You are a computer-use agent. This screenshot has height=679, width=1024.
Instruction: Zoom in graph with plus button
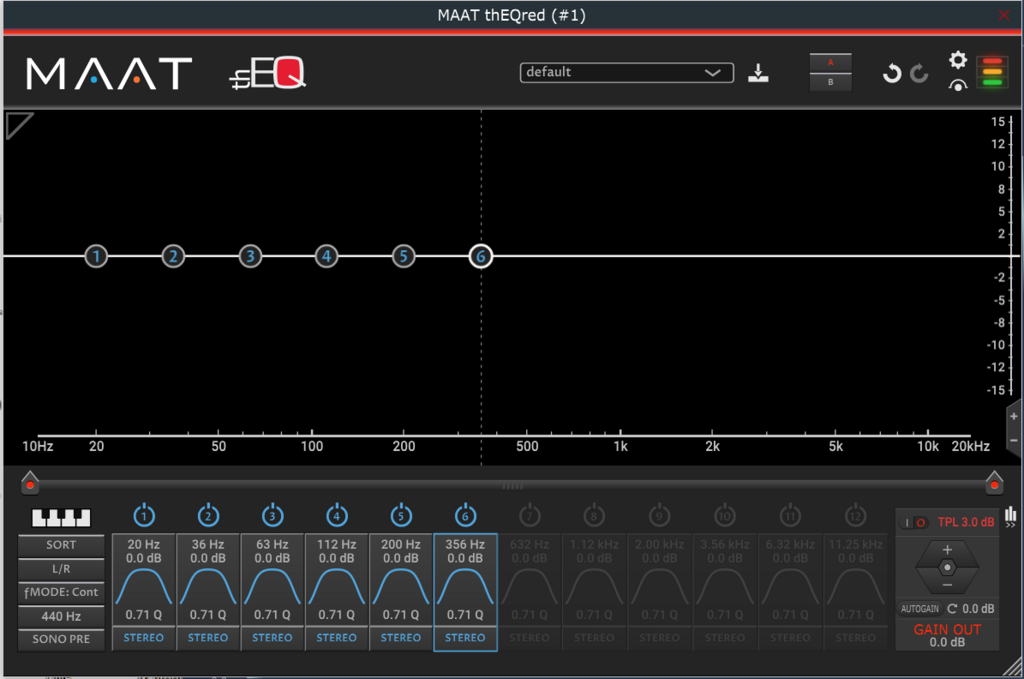tap(1014, 416)
